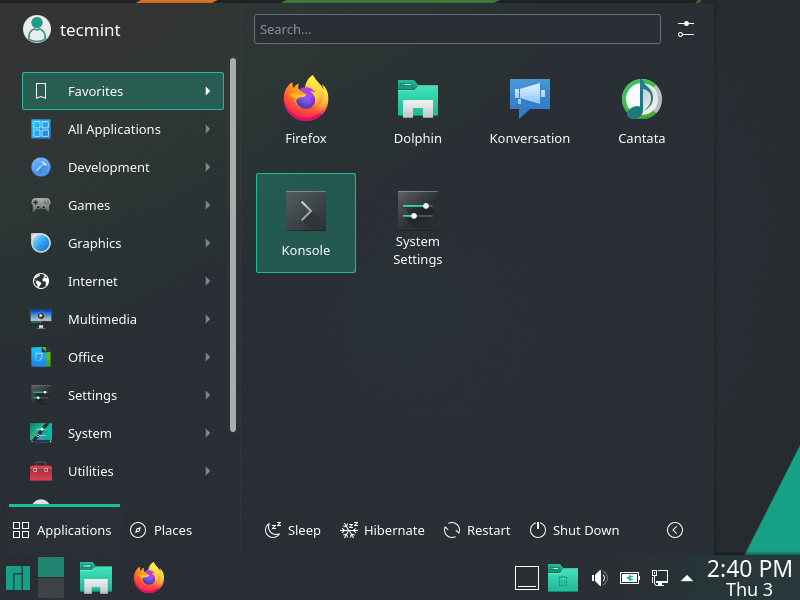Select the Internet category
The image size is (800, 600).
pos(122,281)
